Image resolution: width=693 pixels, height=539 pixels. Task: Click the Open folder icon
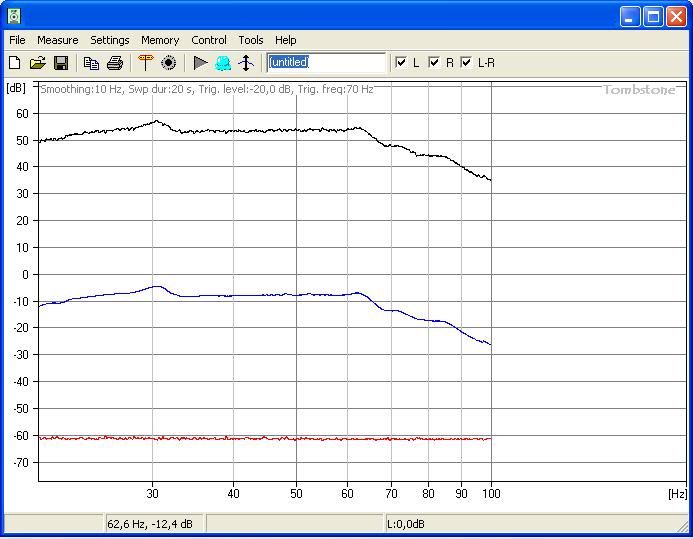click(x=38, y=63)
